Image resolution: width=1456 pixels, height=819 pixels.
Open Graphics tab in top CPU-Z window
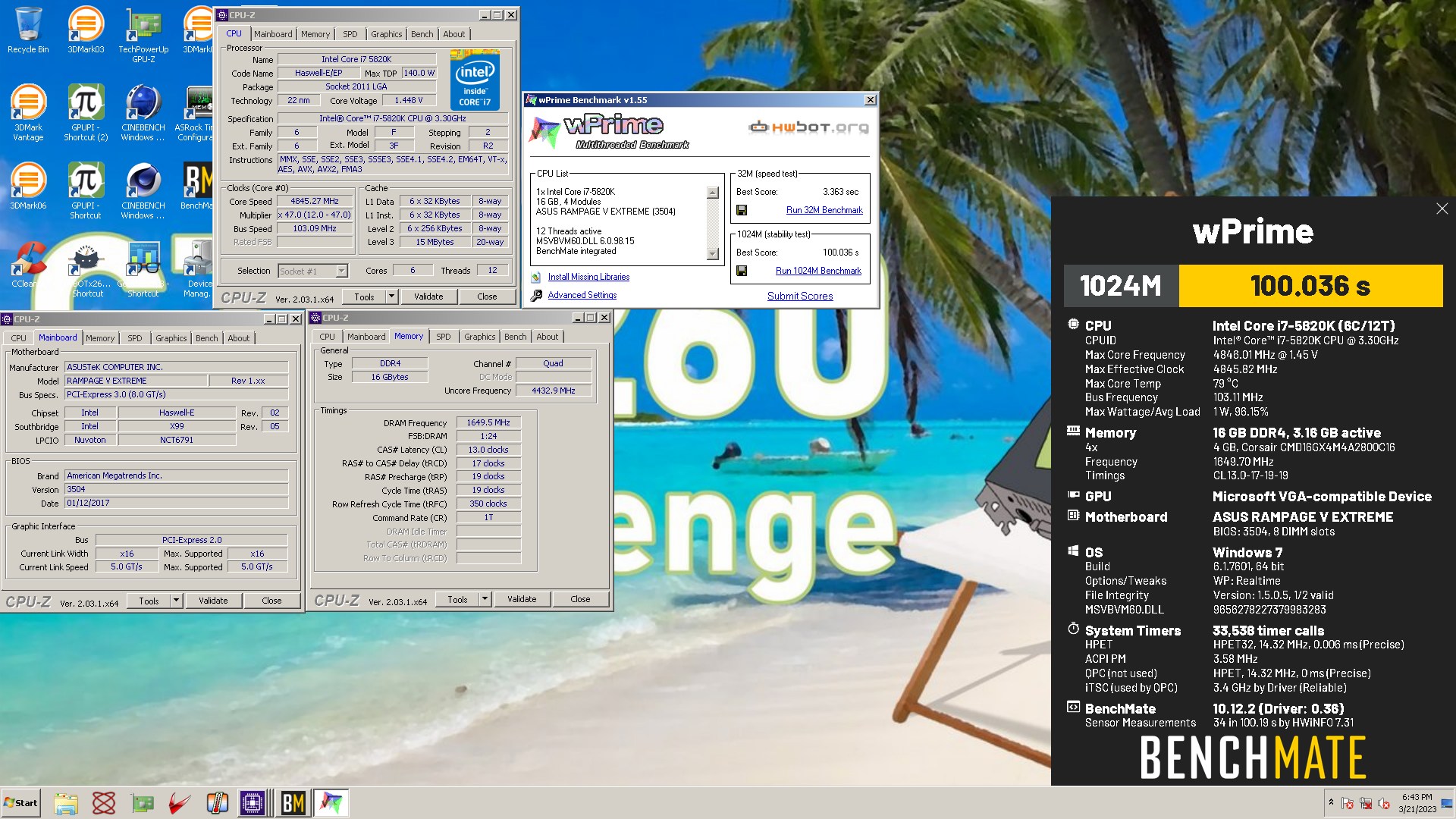click(386, 34)
